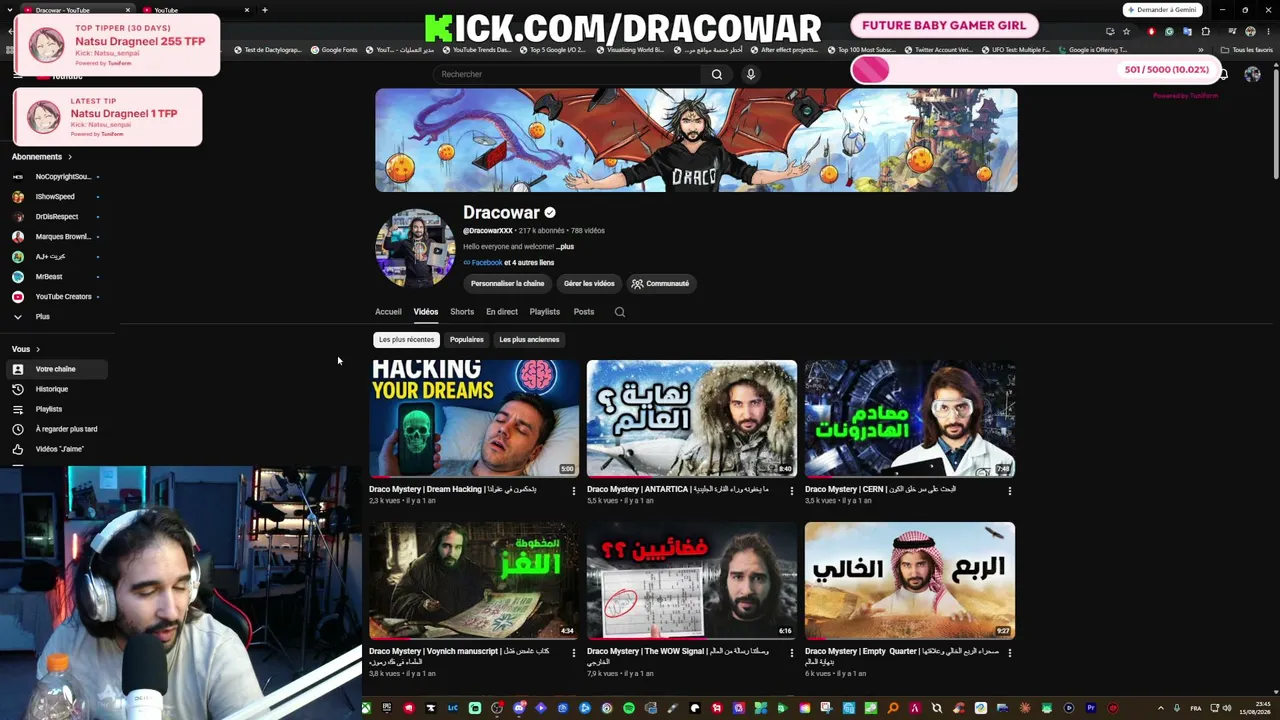
Task: Open options menu for ANTARTICA video
Action: [x=791, y=491]
